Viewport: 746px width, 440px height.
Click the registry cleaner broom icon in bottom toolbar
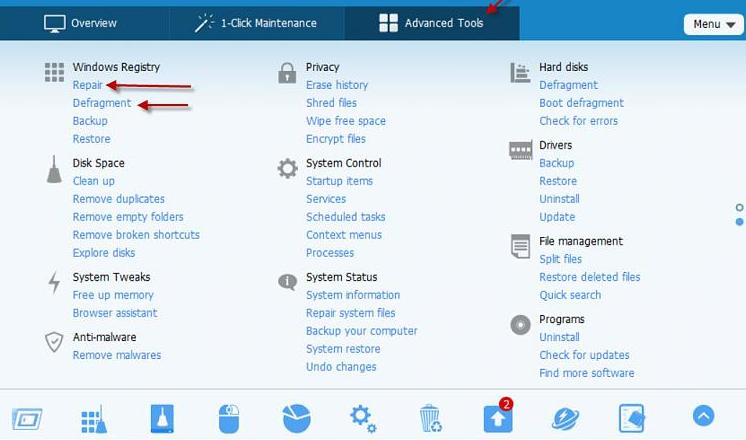pyautogui.click(x=93, y=418)
